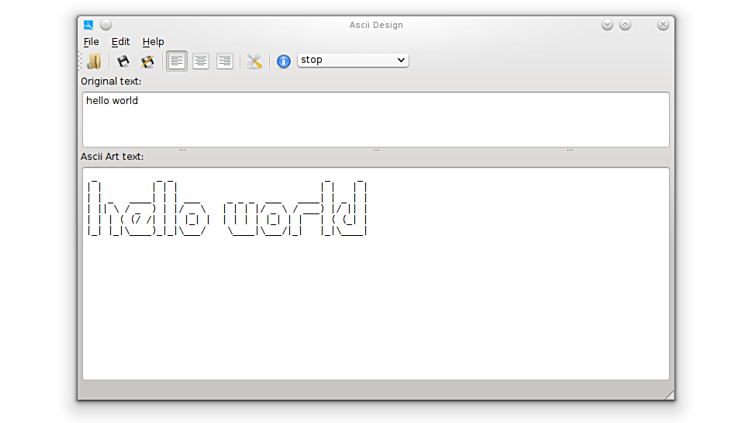Click the window resize grip in bottom corner

669,395
